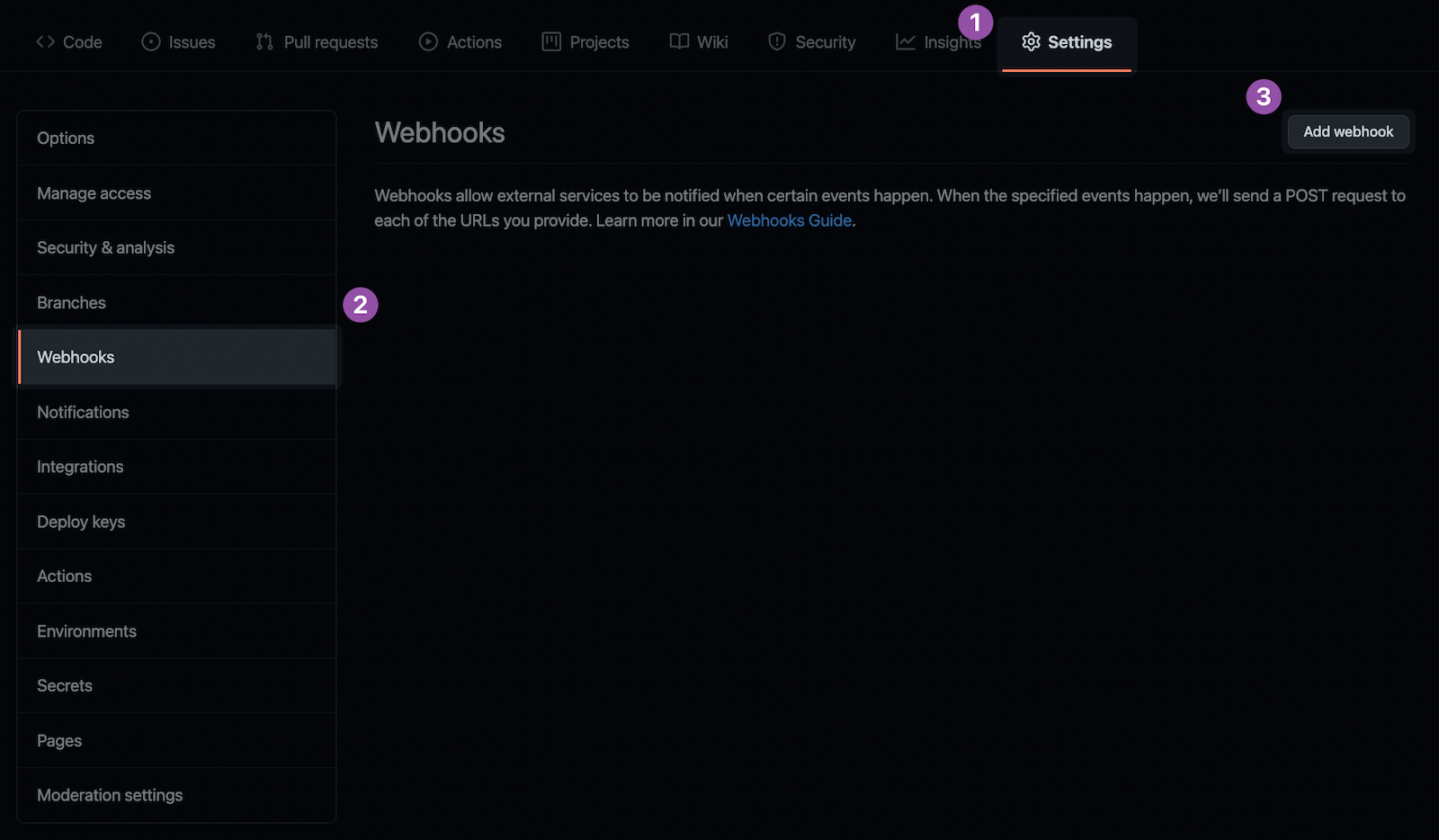Open the top Actions tab label

coord(474,42)
